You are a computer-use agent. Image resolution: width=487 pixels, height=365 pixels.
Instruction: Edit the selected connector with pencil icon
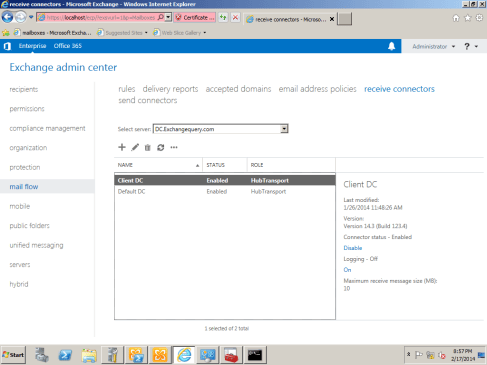pos(135,147)
